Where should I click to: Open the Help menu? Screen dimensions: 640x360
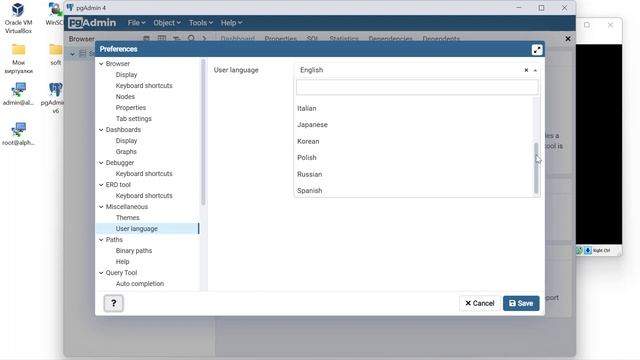(231, 23)
